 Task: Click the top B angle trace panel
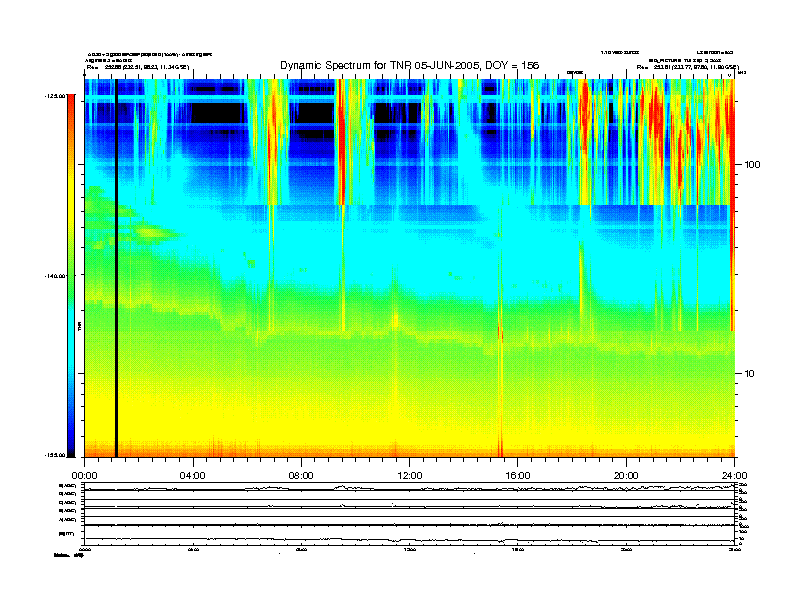[410, 487]
